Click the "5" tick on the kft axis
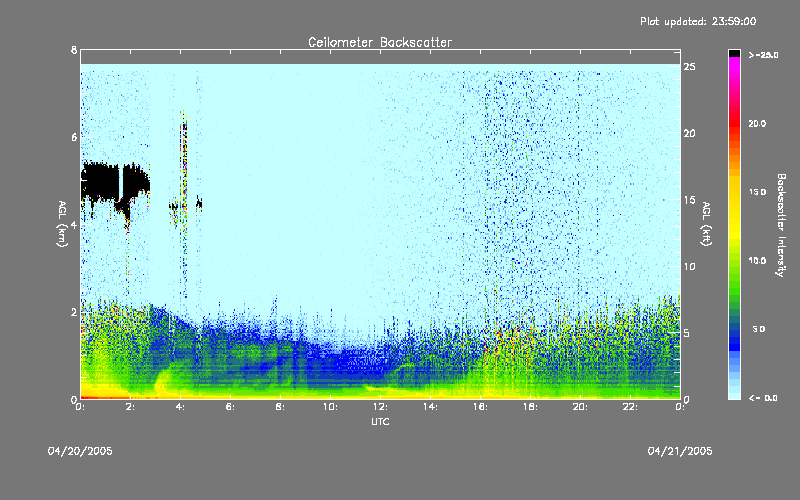Screen dimensions: 800x500 pyautogui.click(x=687, y=333)
